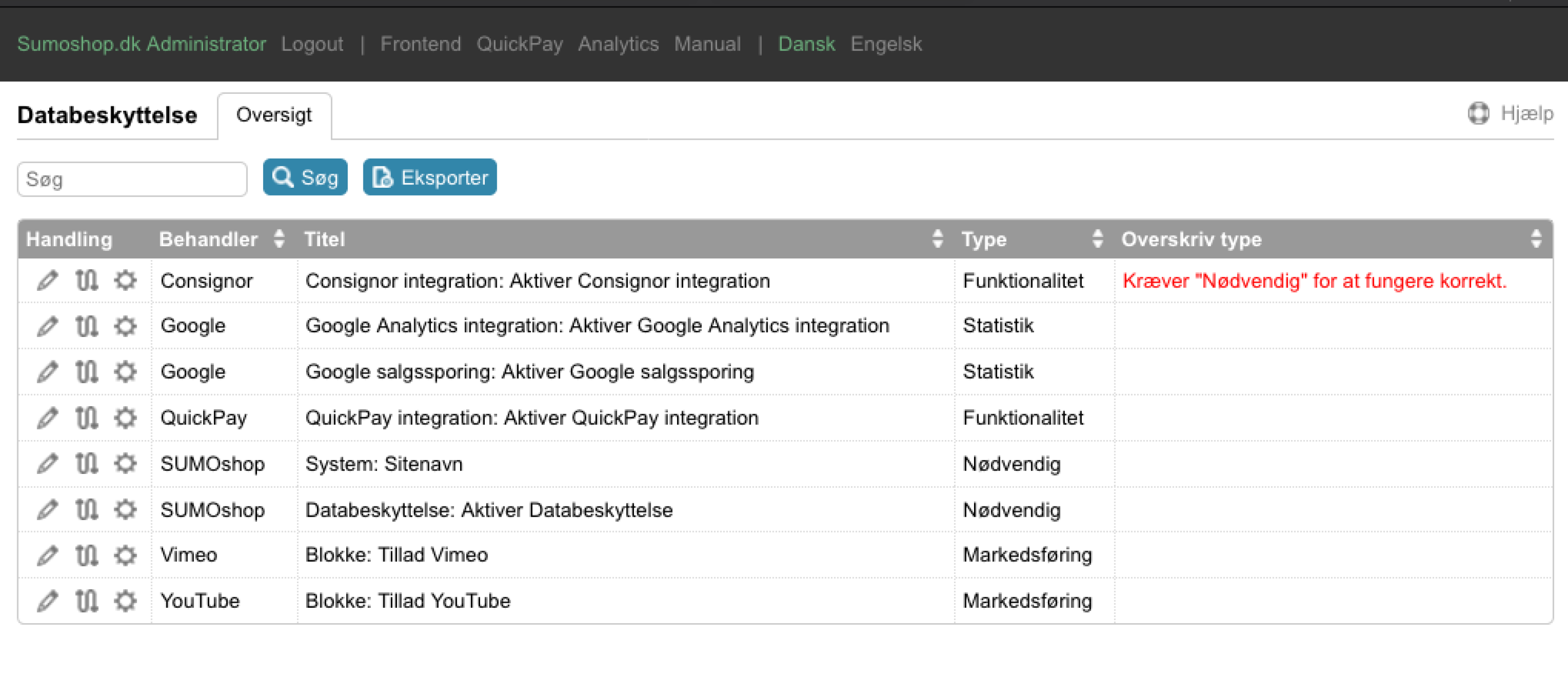Open gear settings for Google Analytics integration row
This screenshot has width=1568, height=697.
coord(125,326)
